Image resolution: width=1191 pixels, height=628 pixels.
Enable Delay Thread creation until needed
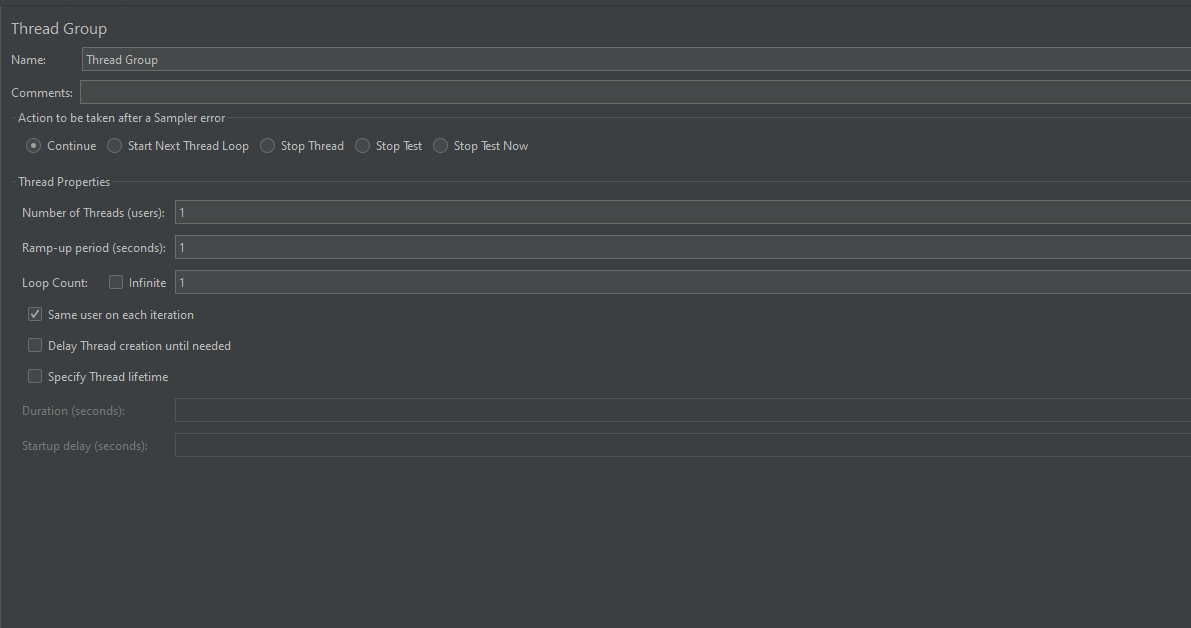[x=34, y=345]
